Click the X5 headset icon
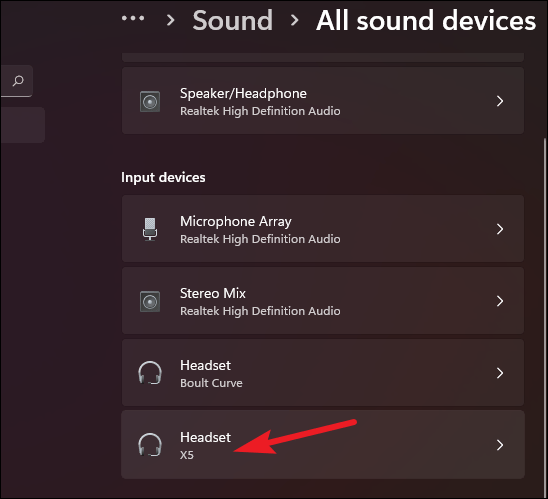 pyautogui.click(x=150, y=445)
